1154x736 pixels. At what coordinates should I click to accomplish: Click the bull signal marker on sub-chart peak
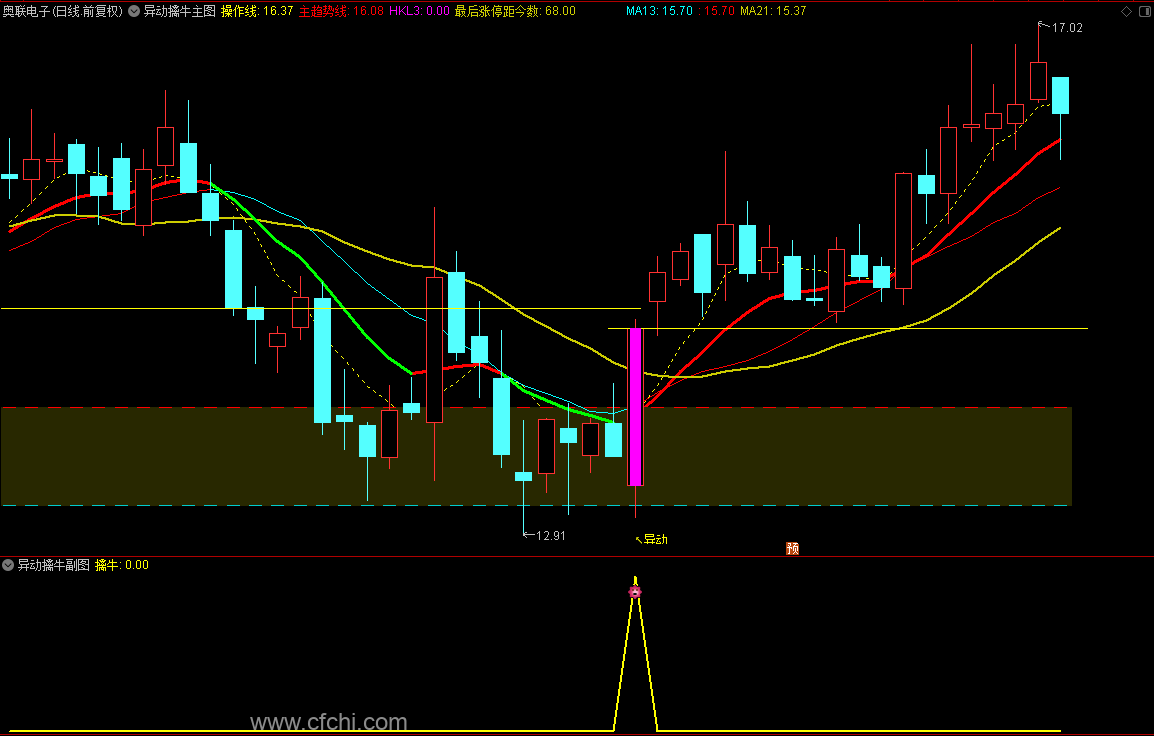click(635, 591)
